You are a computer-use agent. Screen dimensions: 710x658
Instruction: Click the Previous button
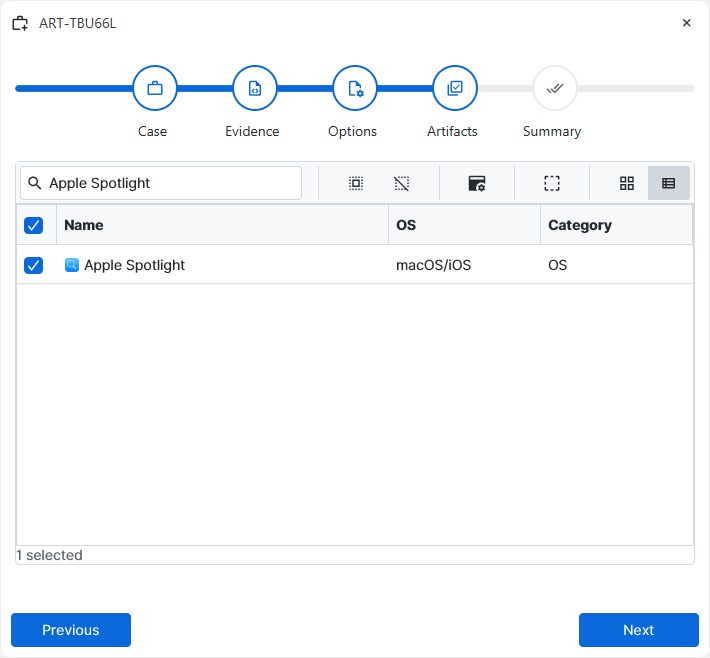71,630
